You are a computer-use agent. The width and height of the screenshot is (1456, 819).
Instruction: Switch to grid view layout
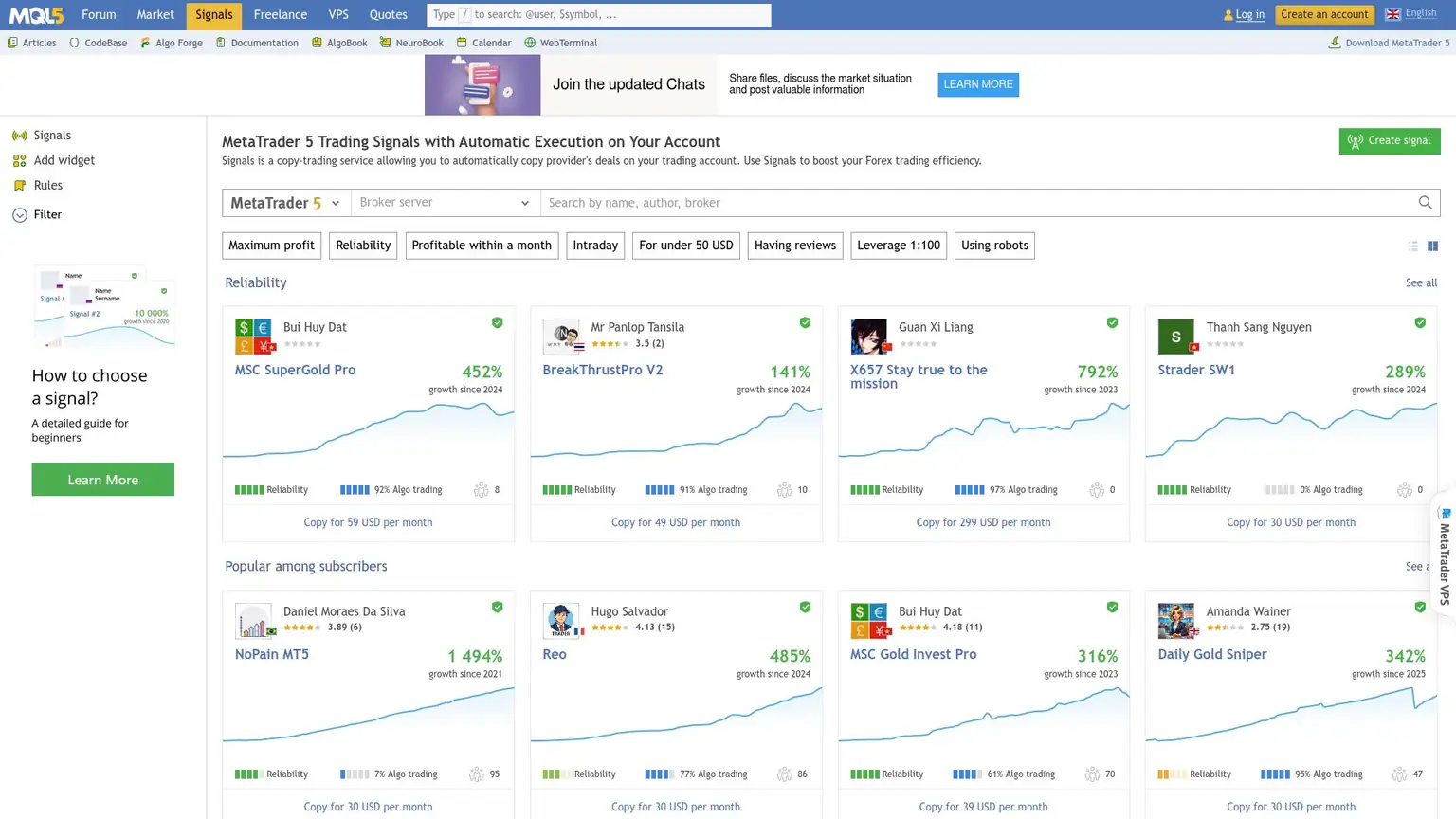(x=1432, y=246)
